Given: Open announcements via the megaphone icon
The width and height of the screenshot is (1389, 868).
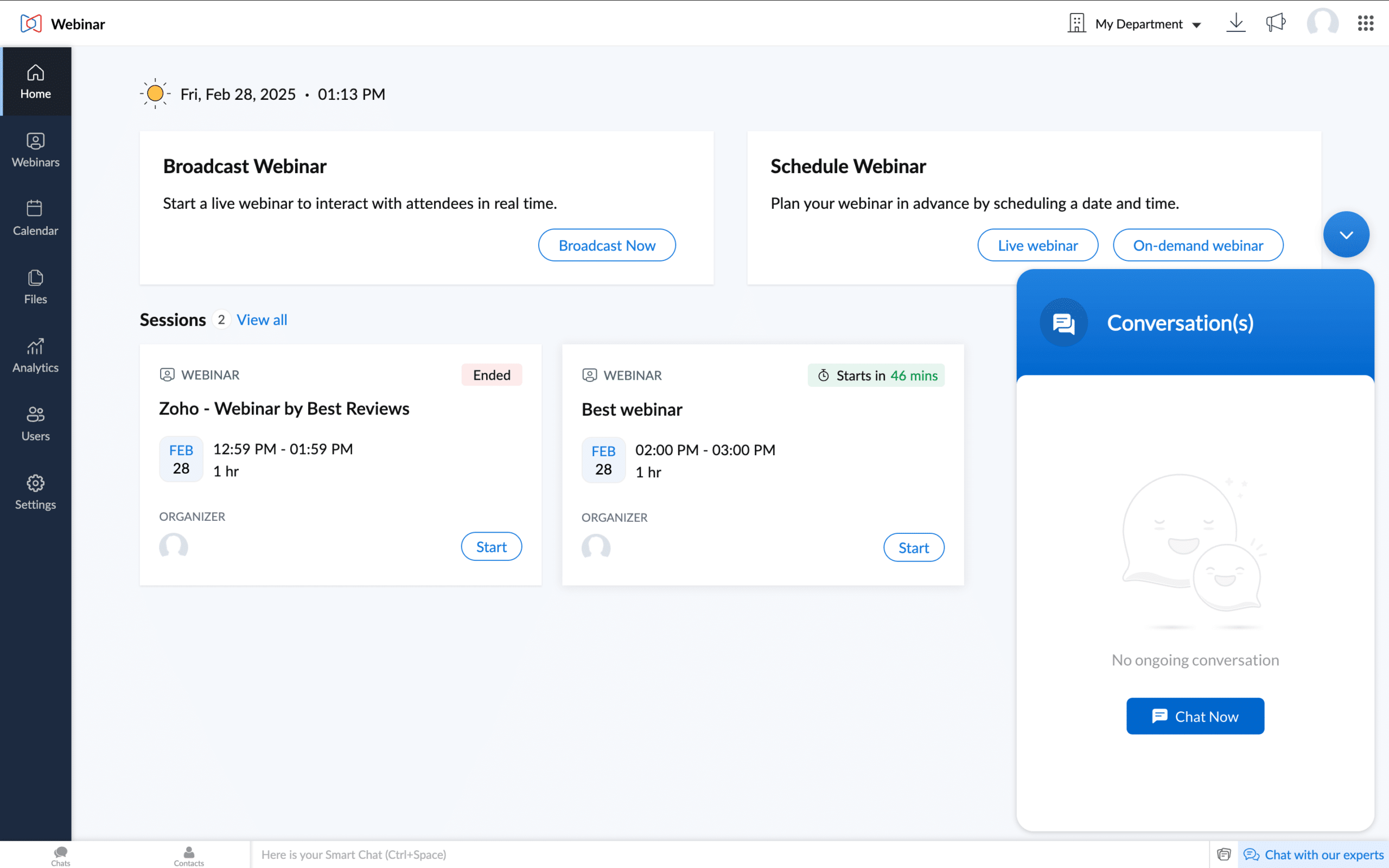Looking at the screenshot, I should 1276,23.
